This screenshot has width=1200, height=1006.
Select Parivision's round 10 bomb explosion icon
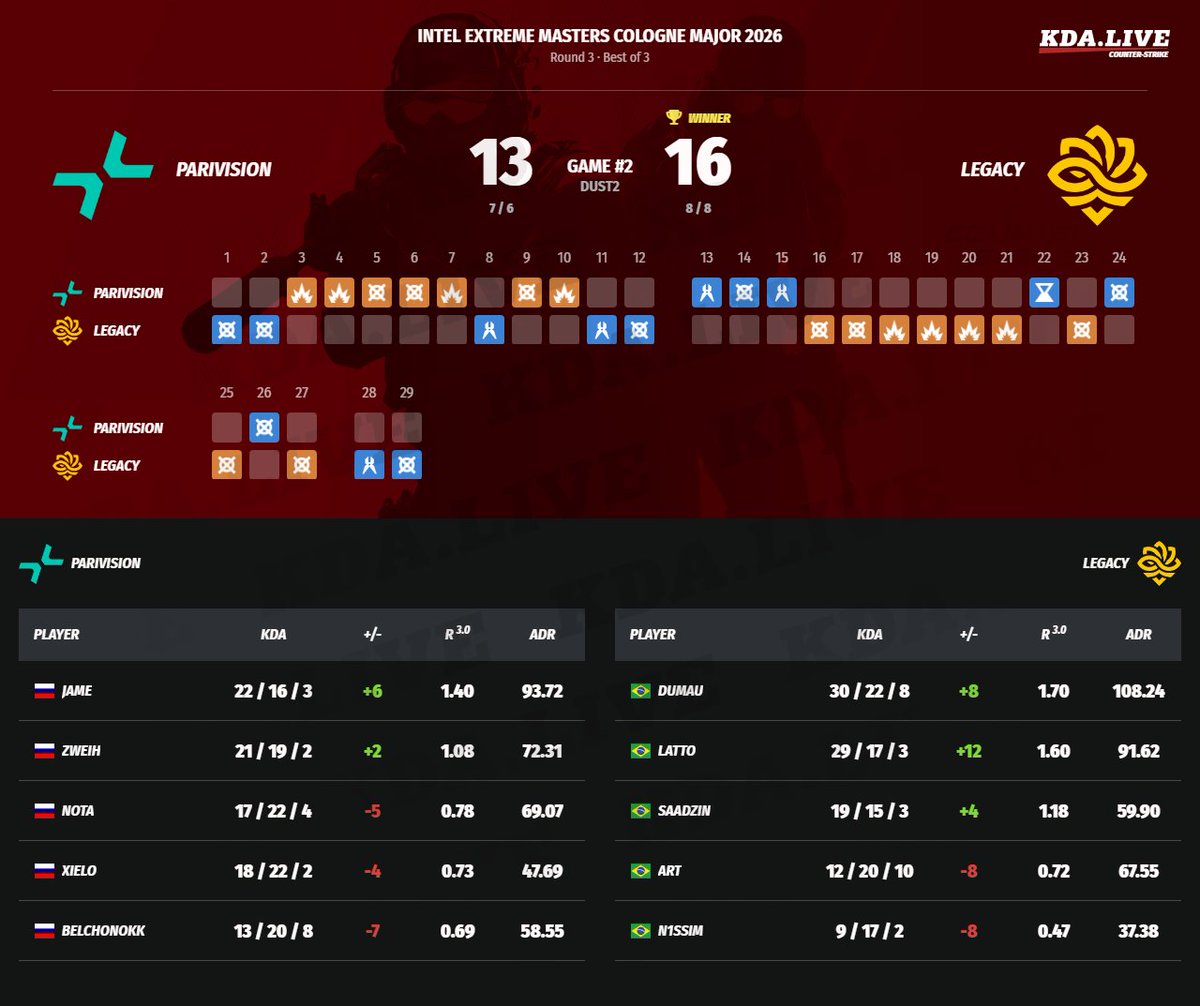pos(564,292)
